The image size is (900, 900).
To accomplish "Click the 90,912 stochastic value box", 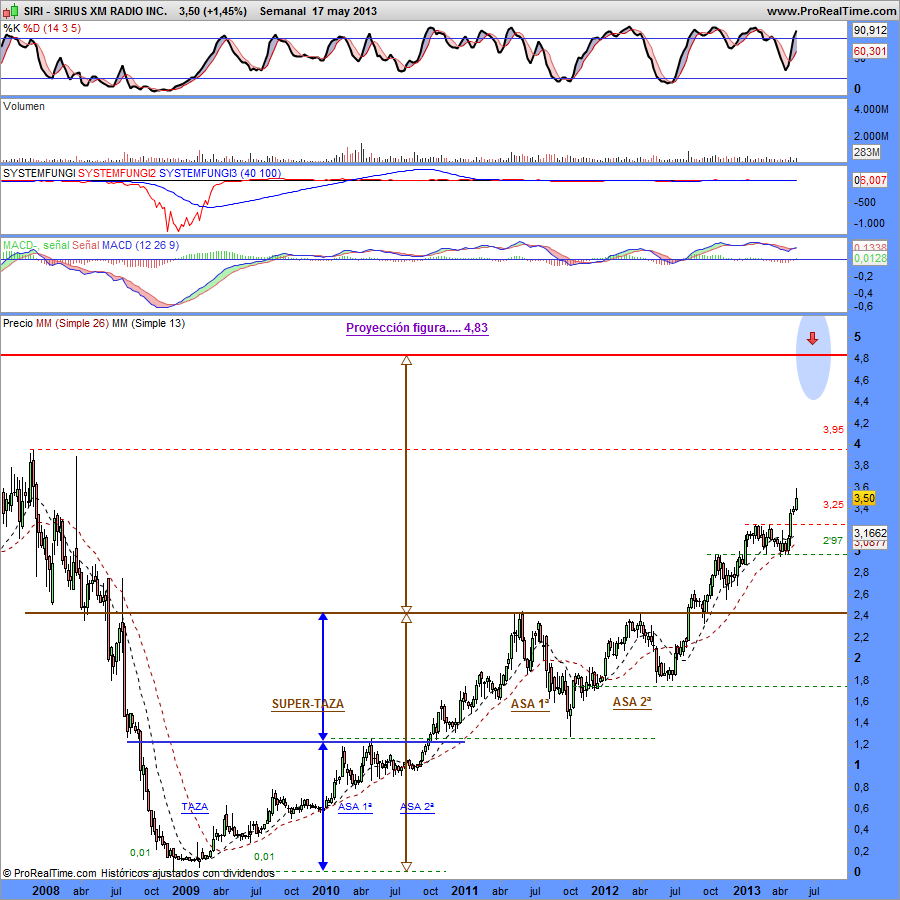I will click(870, 30).
